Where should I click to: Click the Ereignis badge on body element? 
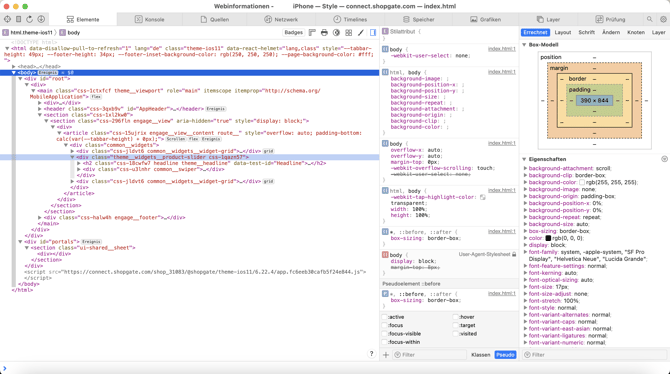point(47,73)
